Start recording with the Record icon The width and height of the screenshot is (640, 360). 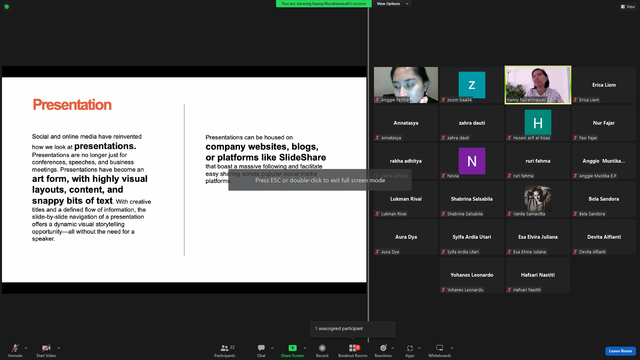[322, 348]
